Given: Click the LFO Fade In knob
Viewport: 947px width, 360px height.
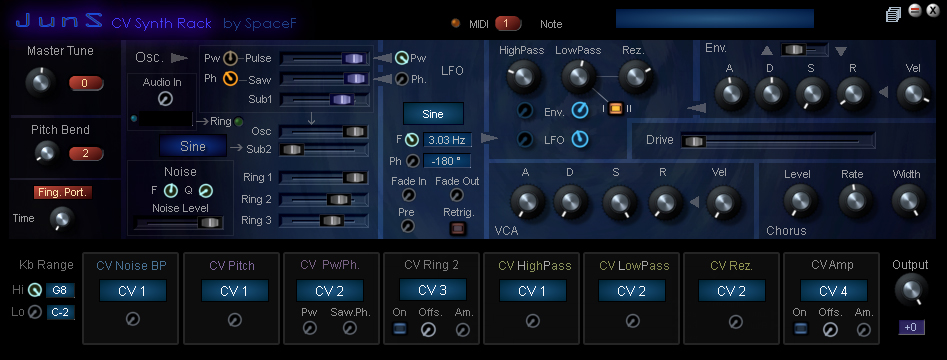Looking at the screenshot, I should pyautogui.click(x=409, y=195).
